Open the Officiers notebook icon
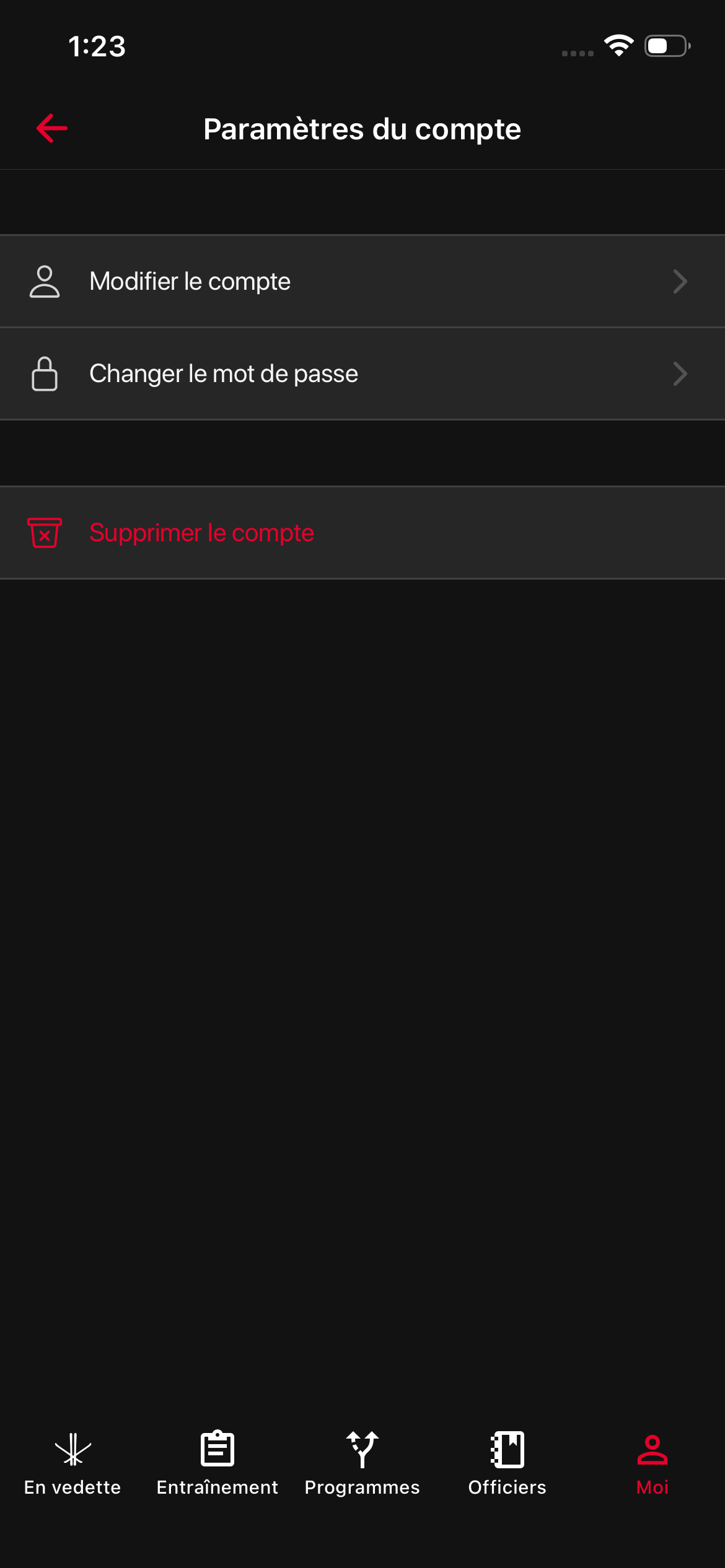The width and height of the screenshot is (725, 1568). 507,1449
